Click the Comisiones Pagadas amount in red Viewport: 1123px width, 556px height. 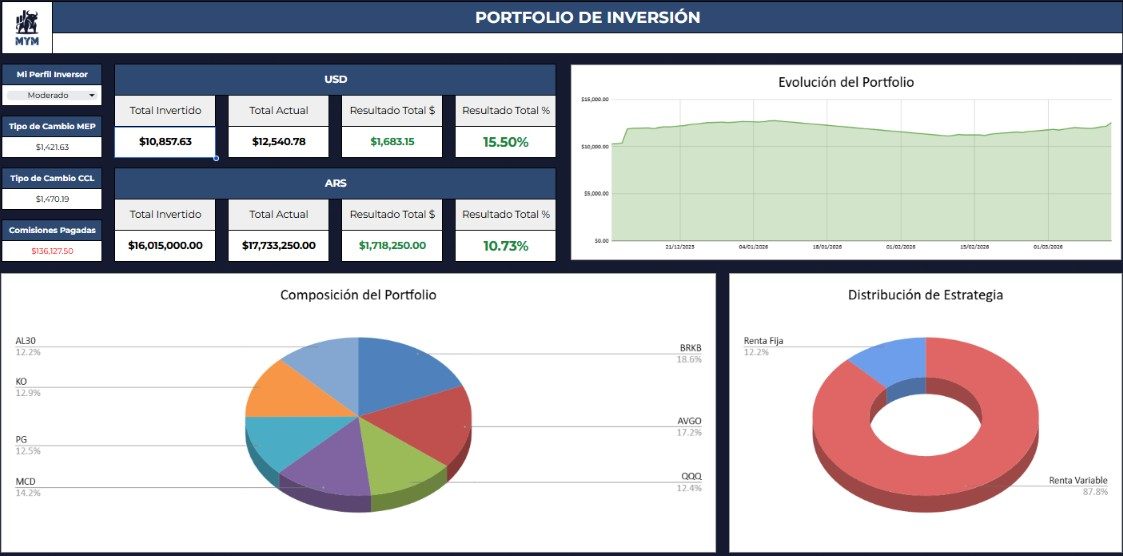pos(52,251)
